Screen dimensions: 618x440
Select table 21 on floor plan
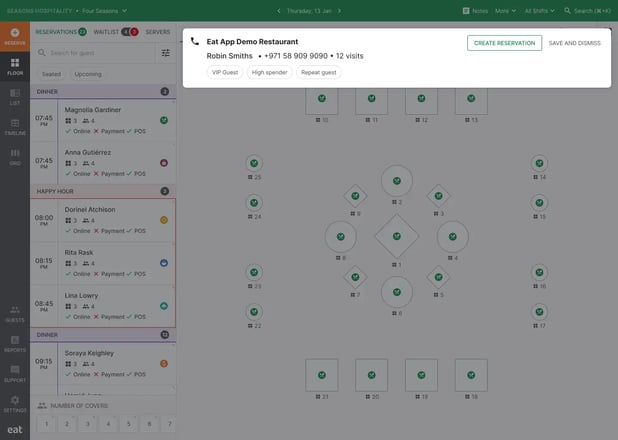(322, 375)
